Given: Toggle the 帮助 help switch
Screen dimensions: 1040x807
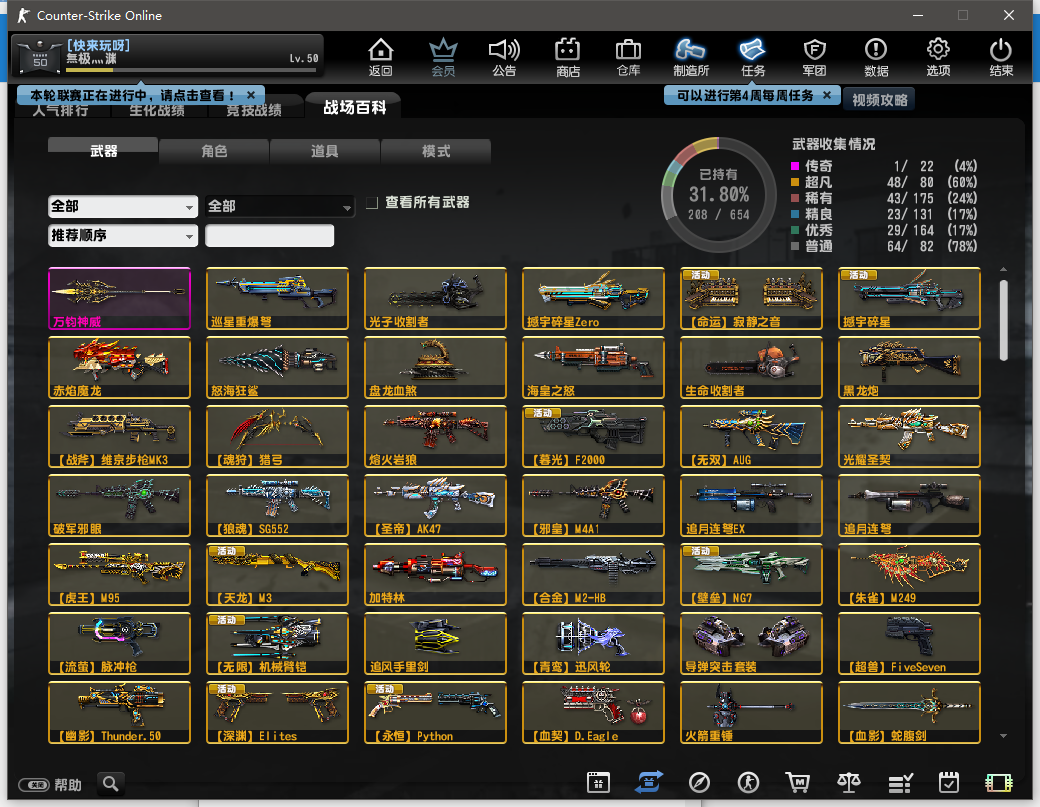Looking at the screenshot, I should pyautogui.click(x=34, y=785).
